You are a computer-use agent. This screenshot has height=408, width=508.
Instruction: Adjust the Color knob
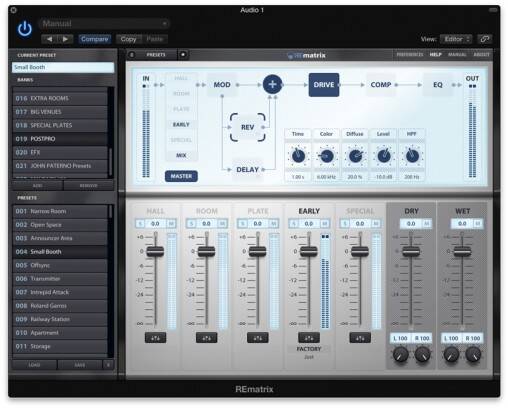pyautogui.click(x=326, y=156)
